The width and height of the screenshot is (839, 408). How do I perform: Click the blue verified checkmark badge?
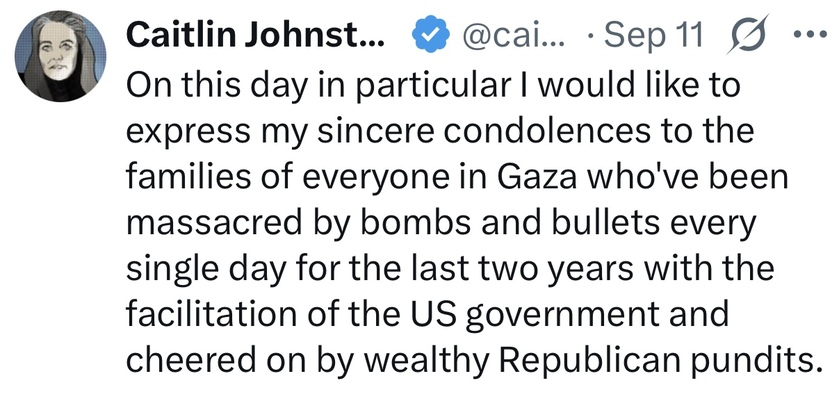click(431, 35)
